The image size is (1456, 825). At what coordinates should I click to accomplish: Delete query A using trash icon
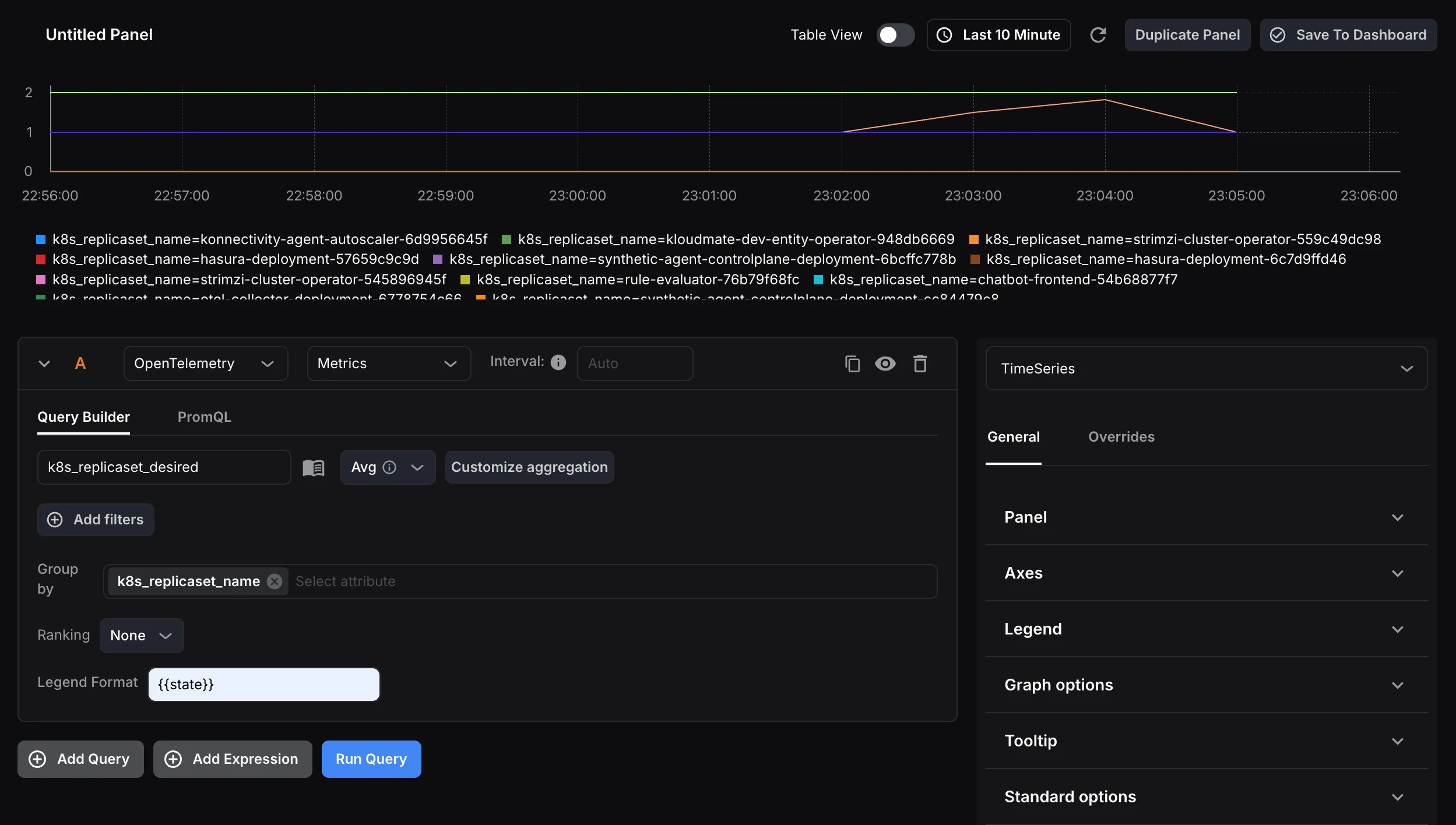click(920, 364)
